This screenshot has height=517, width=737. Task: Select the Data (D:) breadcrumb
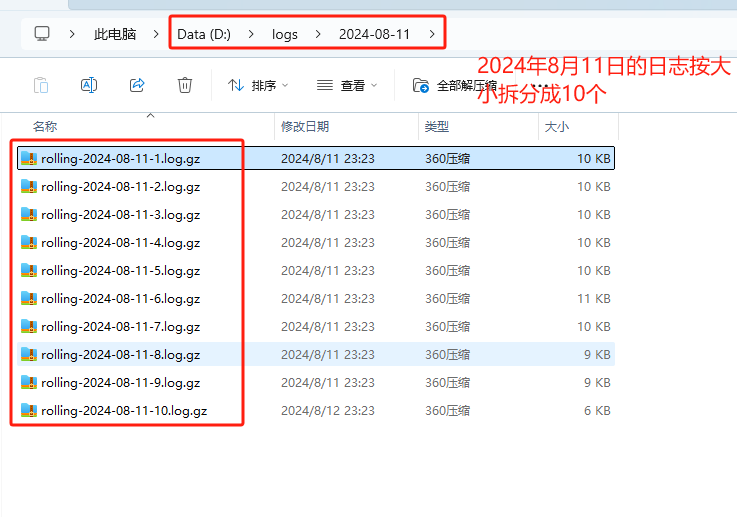click(204, 34)
